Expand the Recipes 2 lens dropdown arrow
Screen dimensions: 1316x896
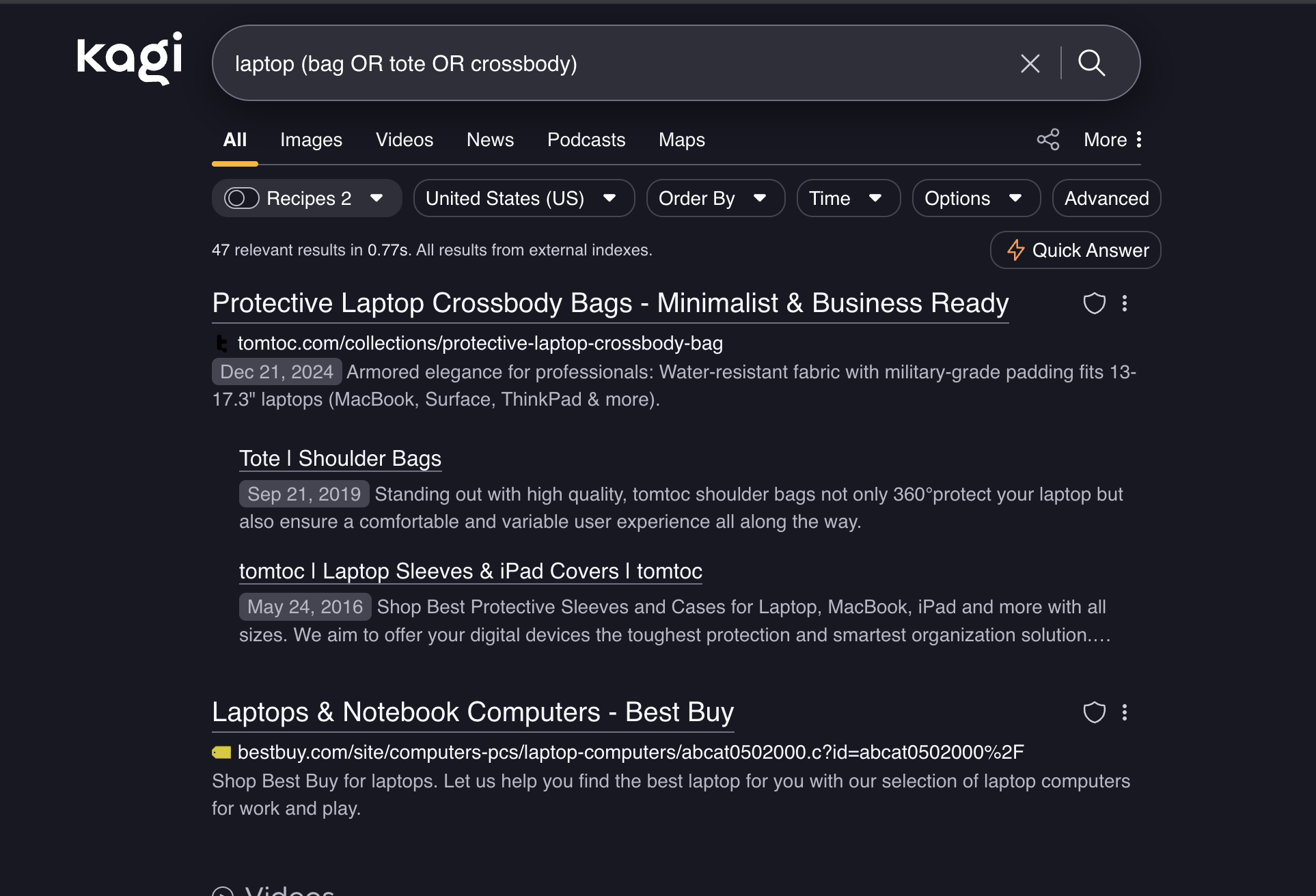[376, 198]
